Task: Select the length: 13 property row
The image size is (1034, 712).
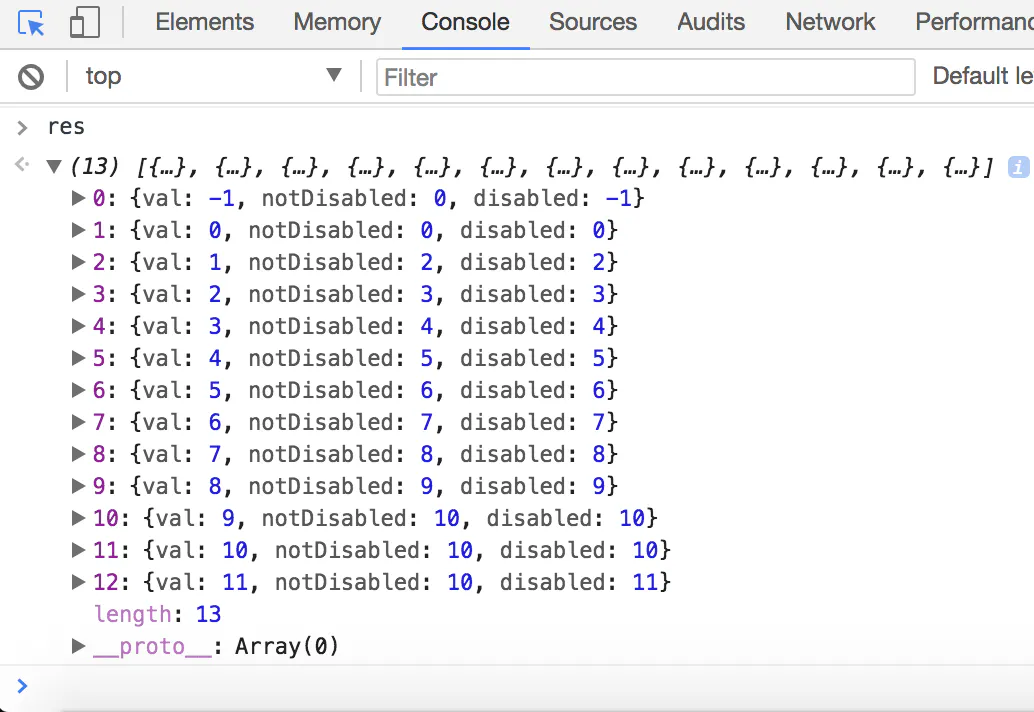Action: (158, 614)
